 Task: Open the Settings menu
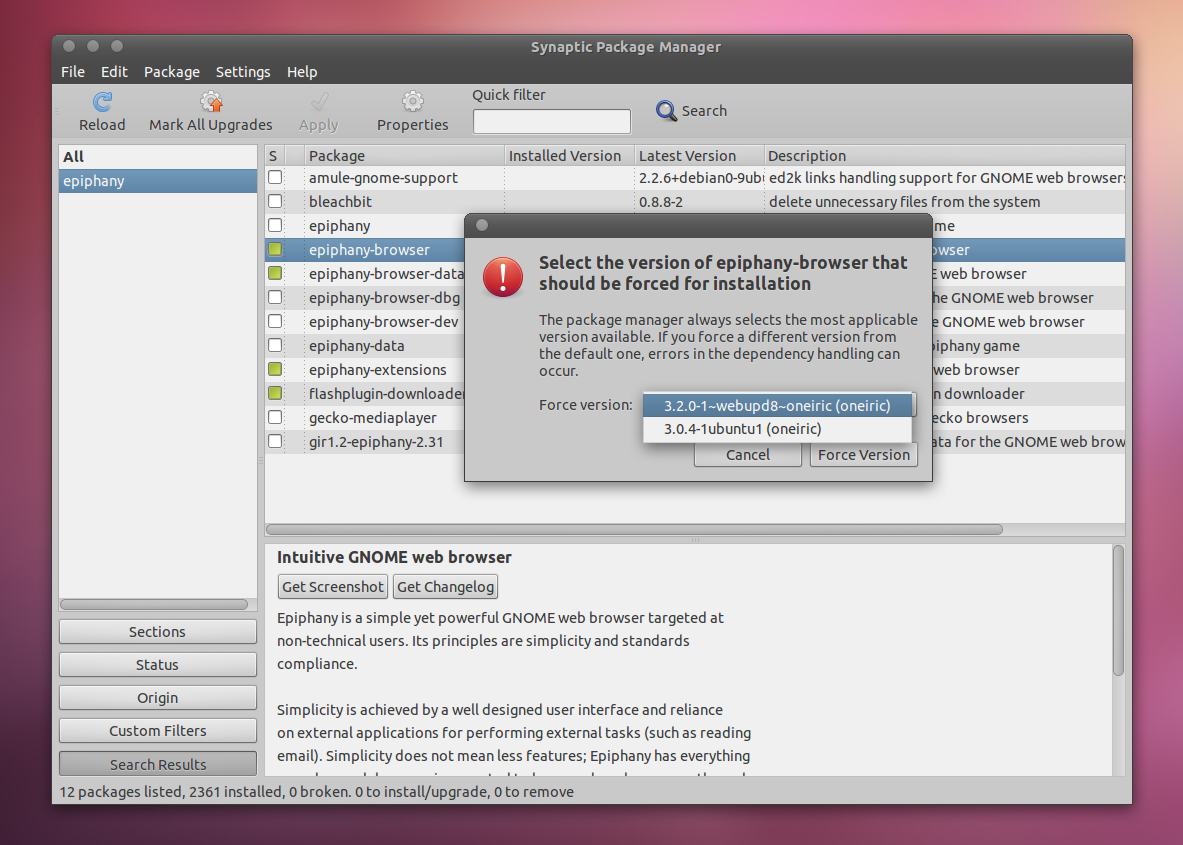[x=243, y=72]
